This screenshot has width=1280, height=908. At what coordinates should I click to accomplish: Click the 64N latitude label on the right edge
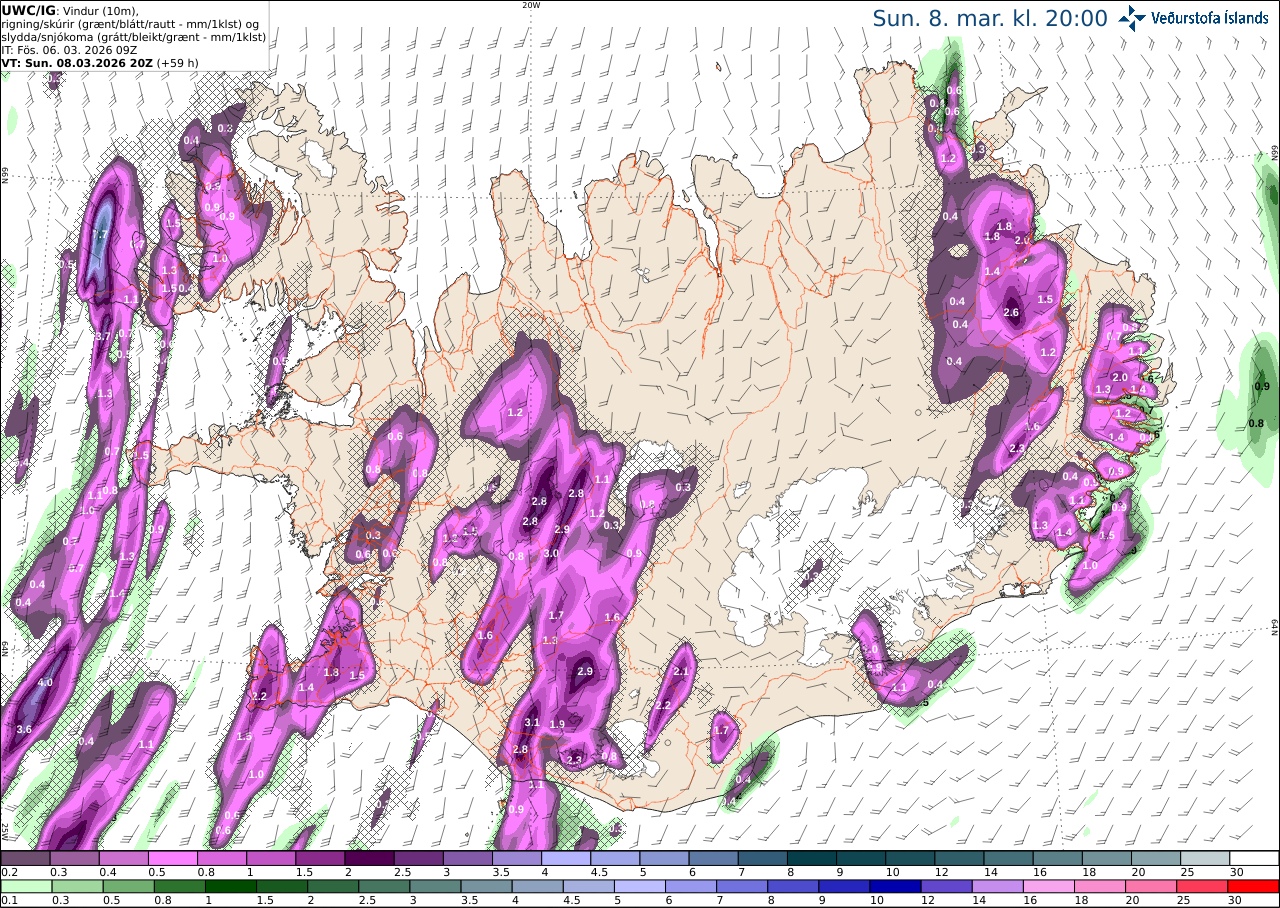(1275, 625)
